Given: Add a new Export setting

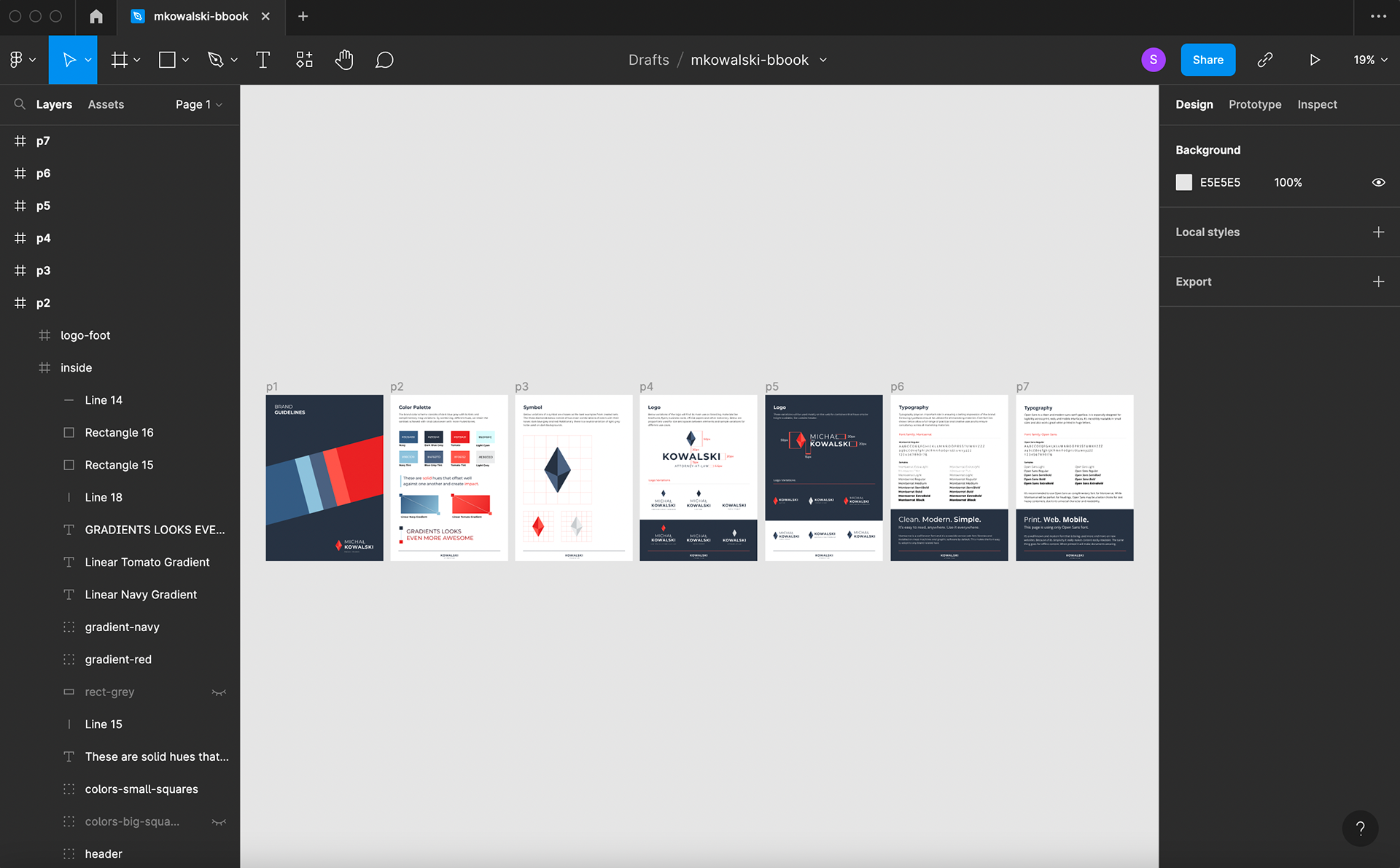Looking at the screenshot, I should pyautogui.click(x=1378, y=281).
